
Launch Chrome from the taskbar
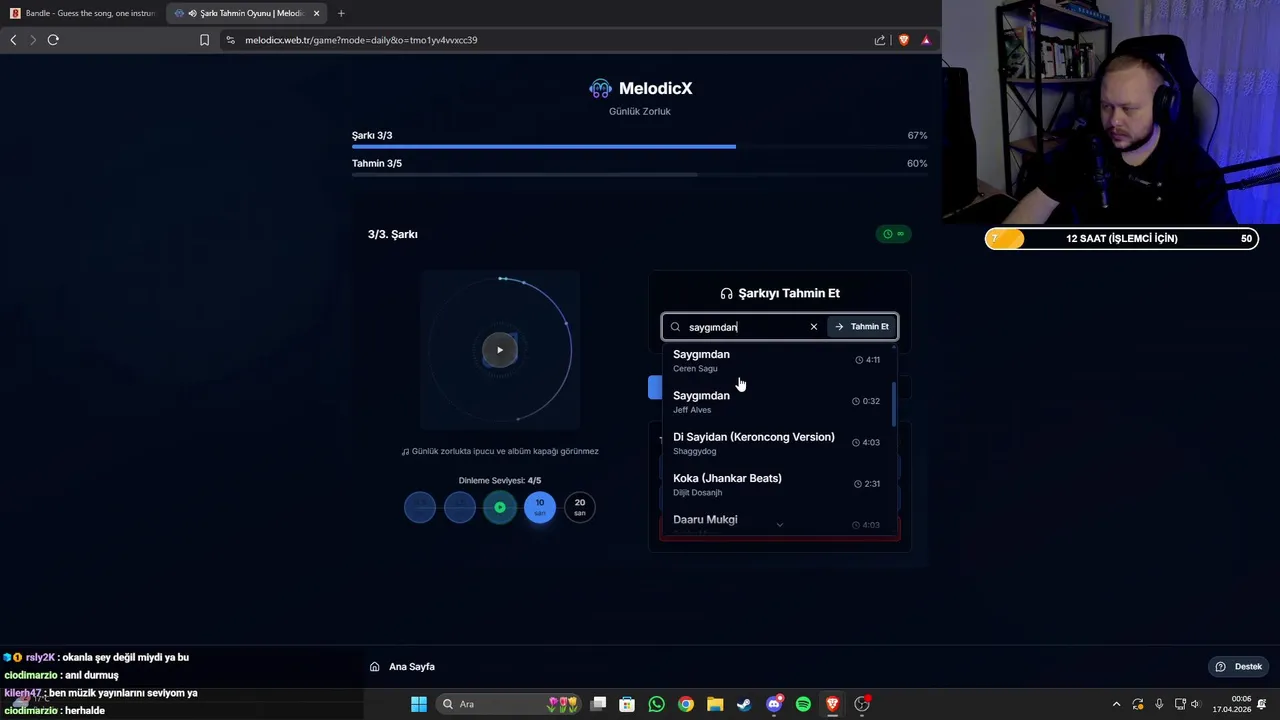pyautogui.click(x=686, y=704)
